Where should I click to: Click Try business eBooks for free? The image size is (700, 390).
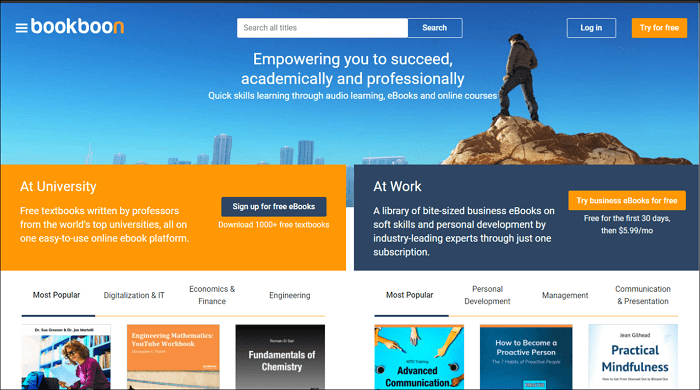tap(627, 201)
